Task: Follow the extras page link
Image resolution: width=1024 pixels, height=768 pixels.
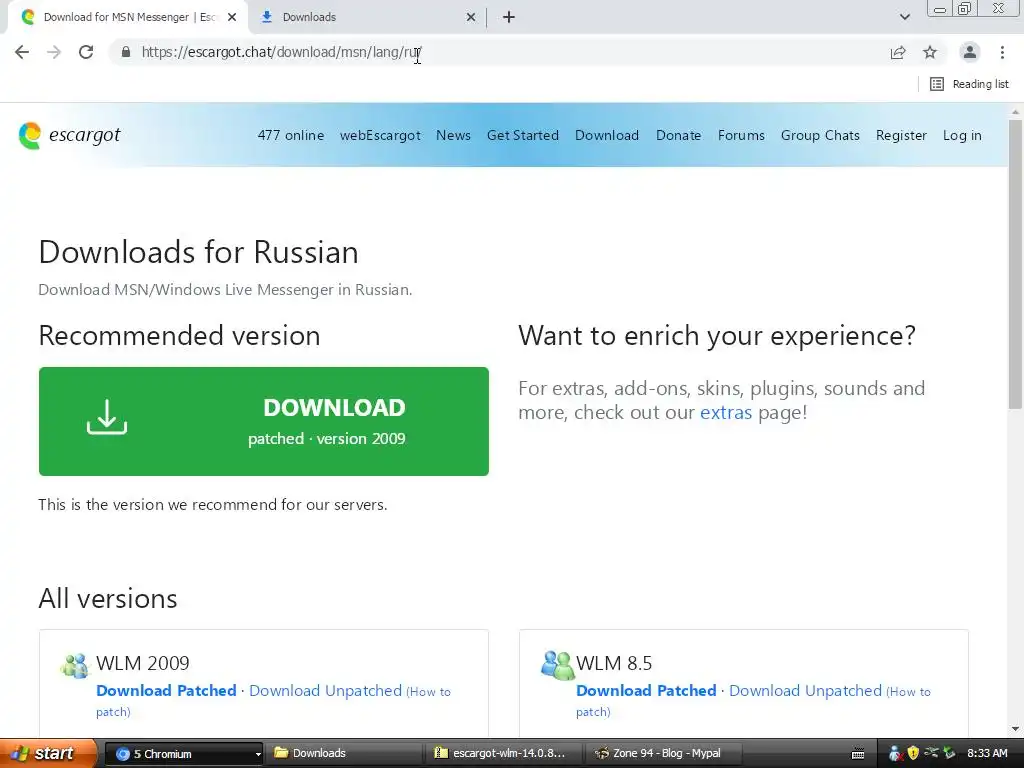Action: tap(726, 412)
